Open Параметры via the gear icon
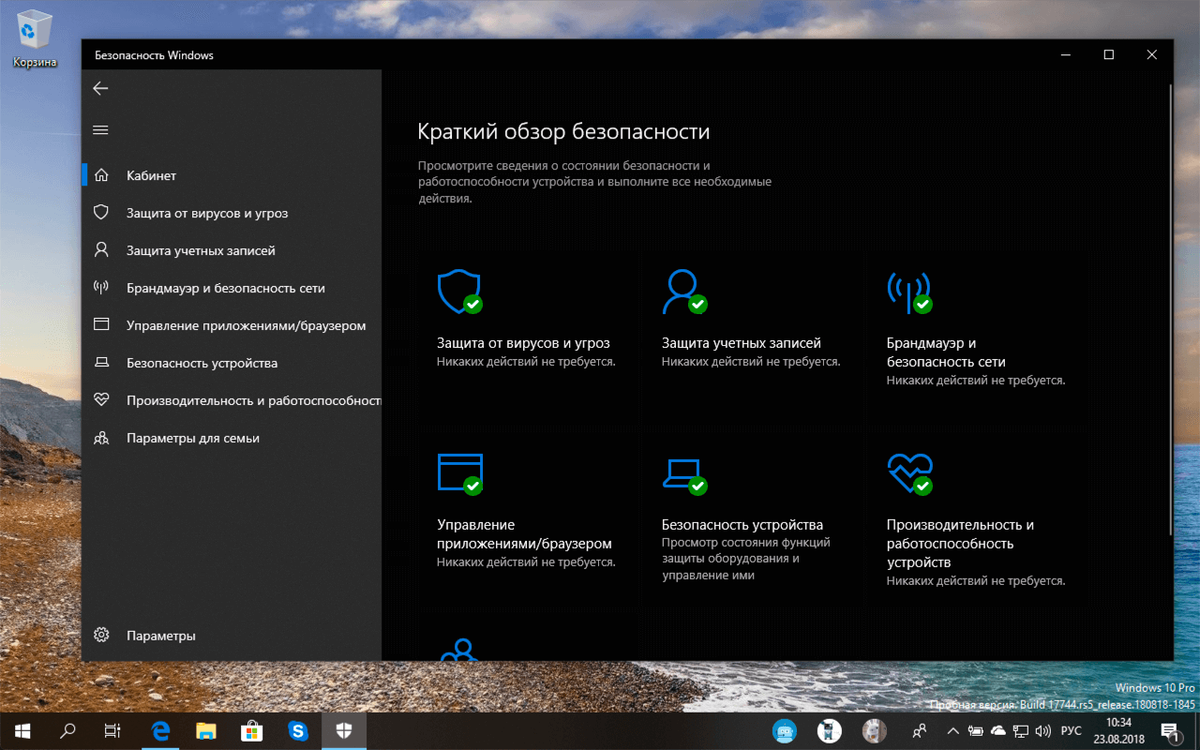1200x750 pixels. click(100, 635)
